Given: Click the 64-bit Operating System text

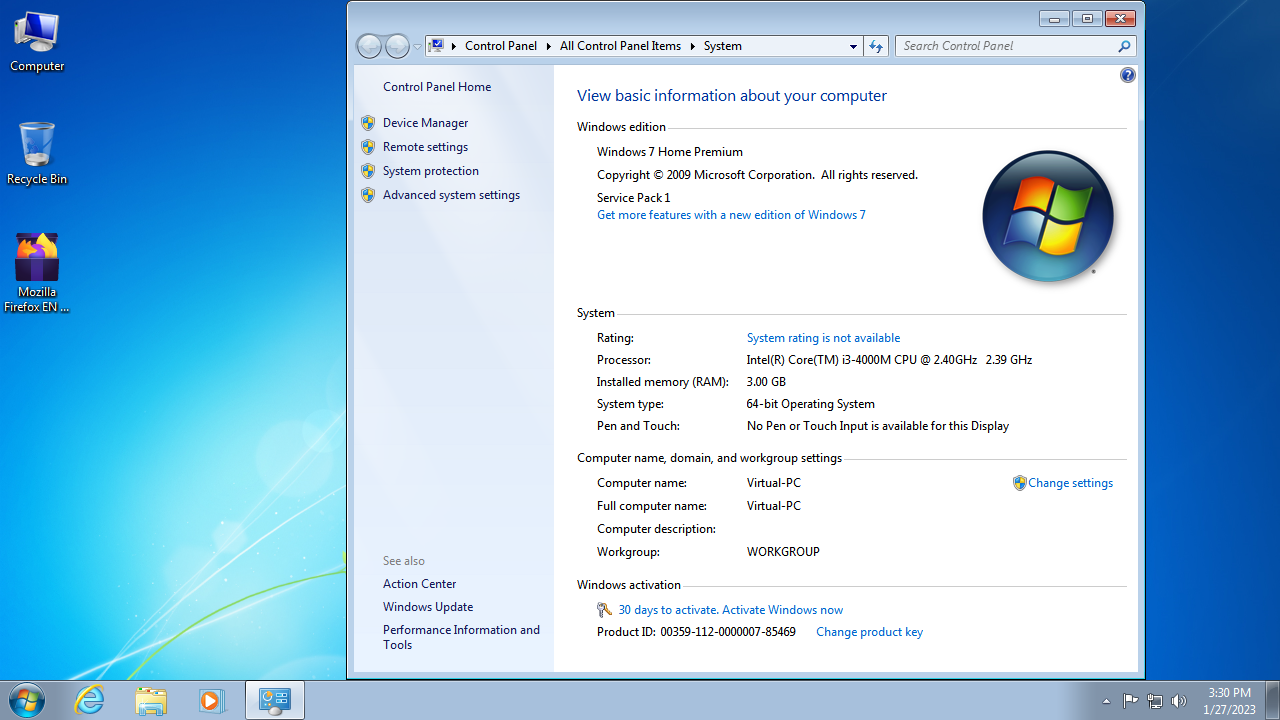Looking at the screenshot, I should click(811, 404).
